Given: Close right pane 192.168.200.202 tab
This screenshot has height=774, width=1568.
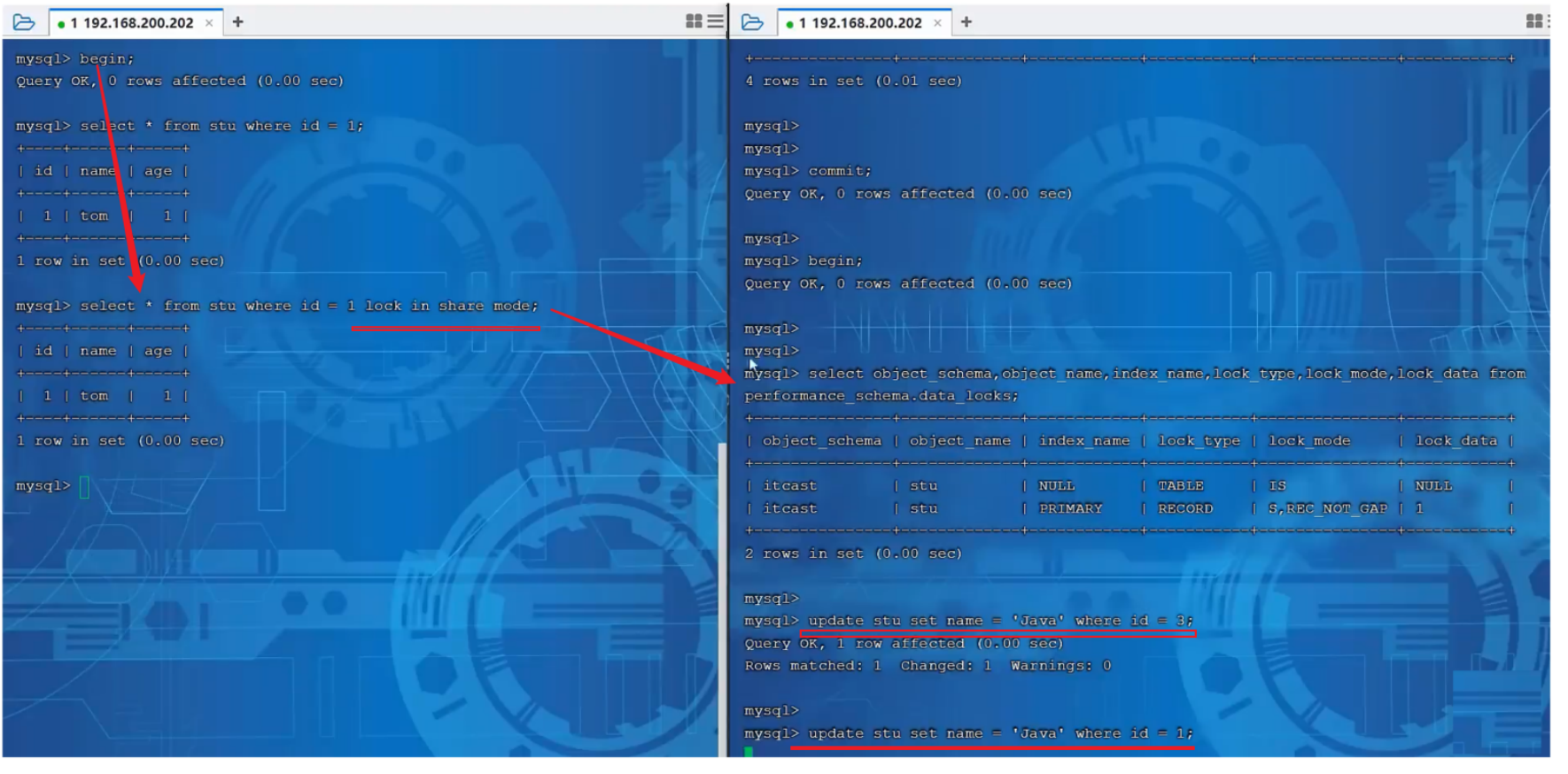Looking at the screenshot, I should pos(937,23).
